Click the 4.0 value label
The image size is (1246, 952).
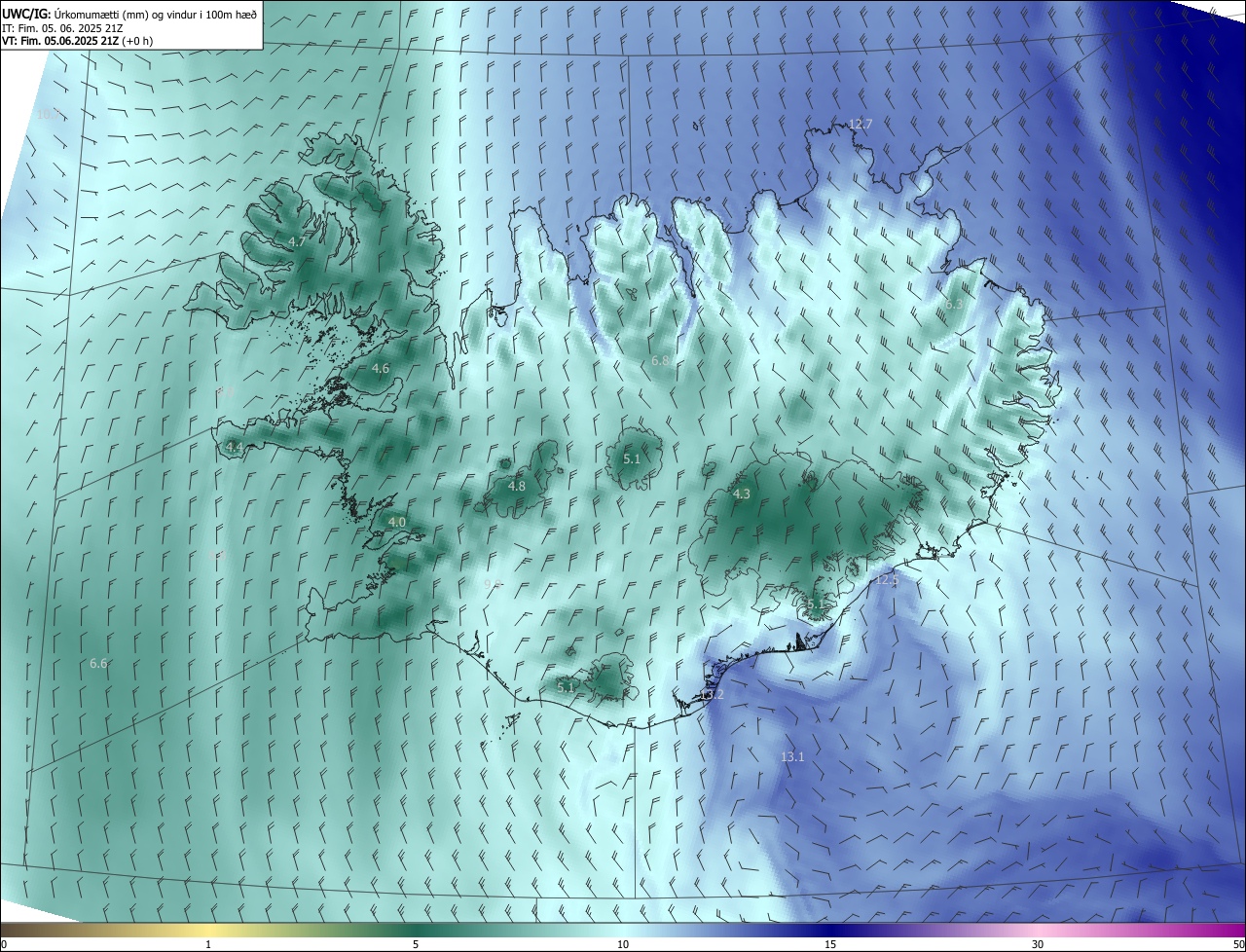pos(397,522)
